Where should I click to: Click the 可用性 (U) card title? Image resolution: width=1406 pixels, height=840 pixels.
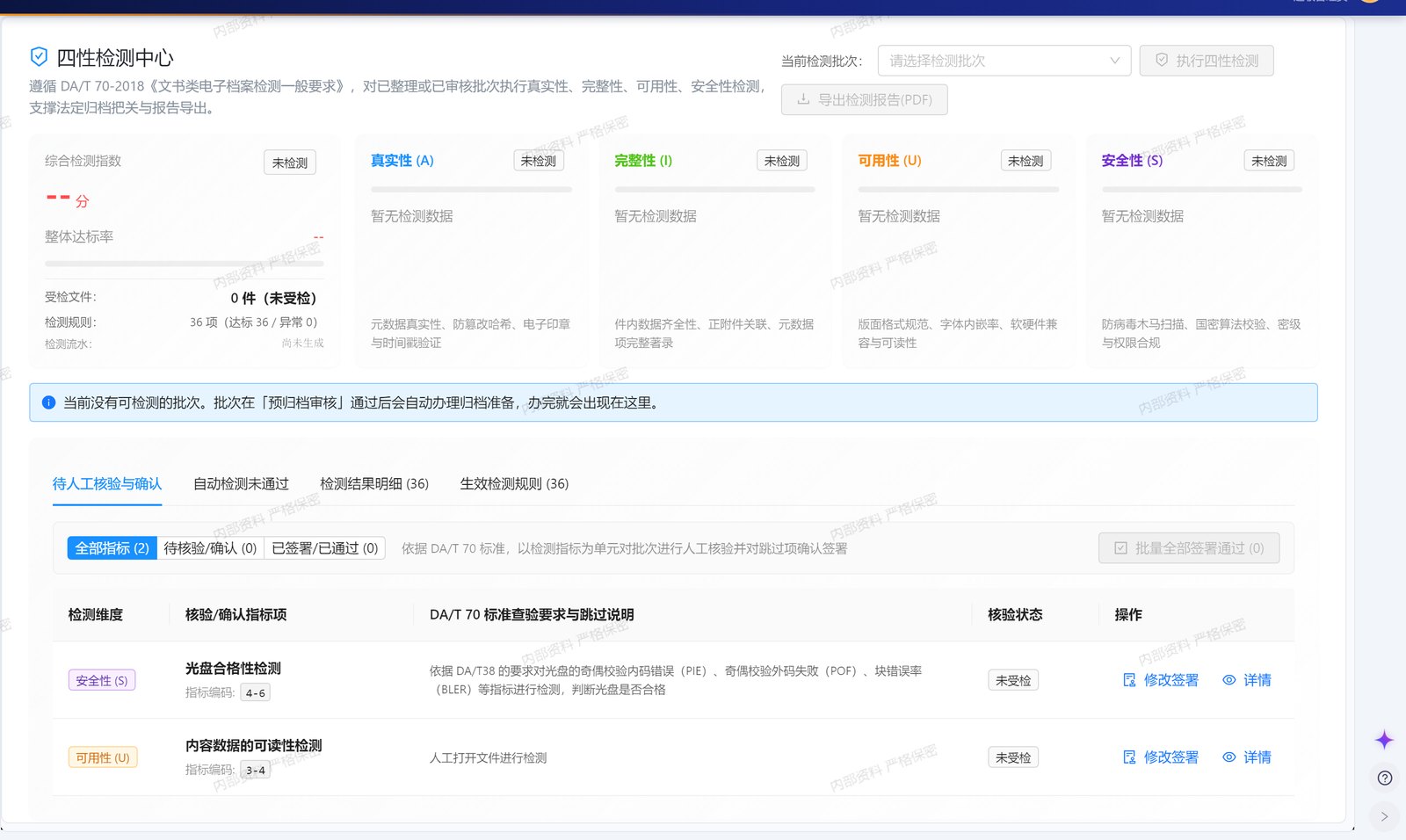(889, 161)
